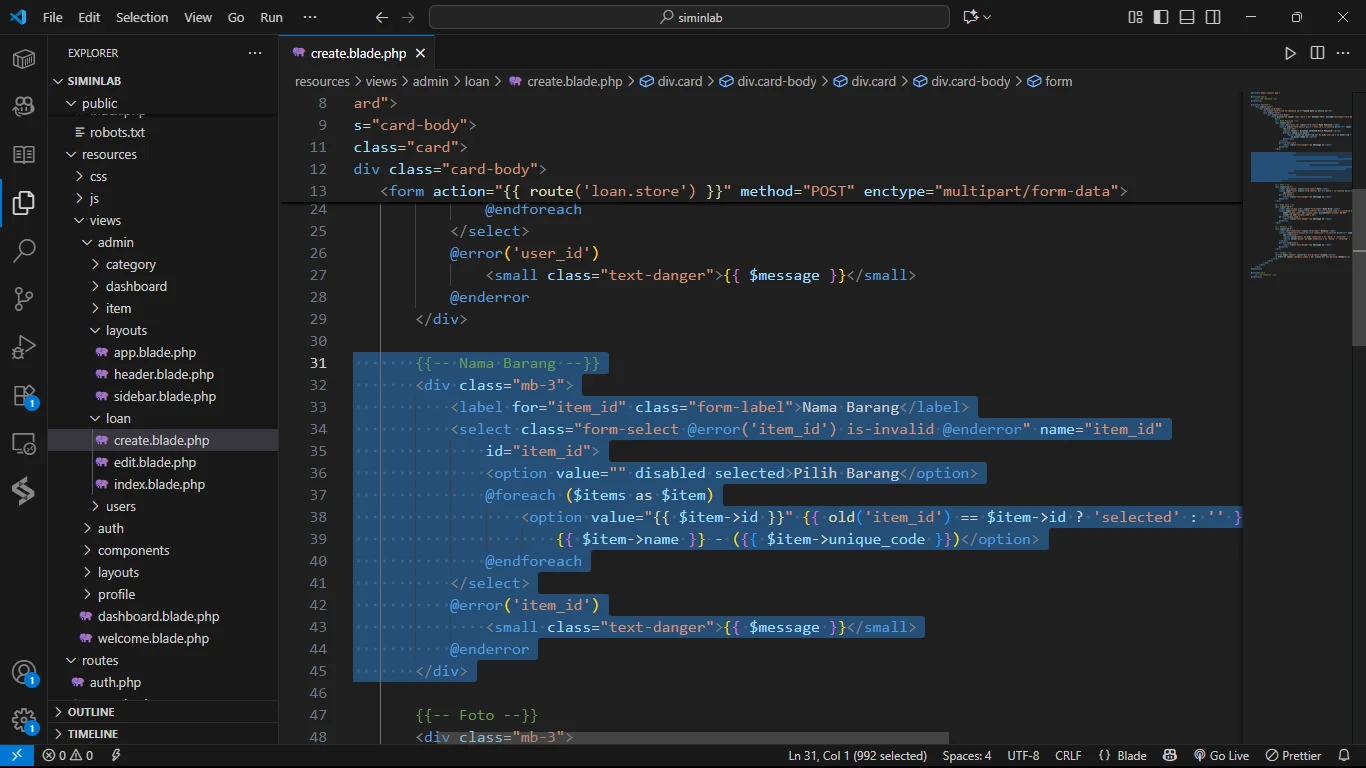Toggle the primary side bar layout button
The width and height of the screenshot is (1366, 768).
coord(1161,17)
